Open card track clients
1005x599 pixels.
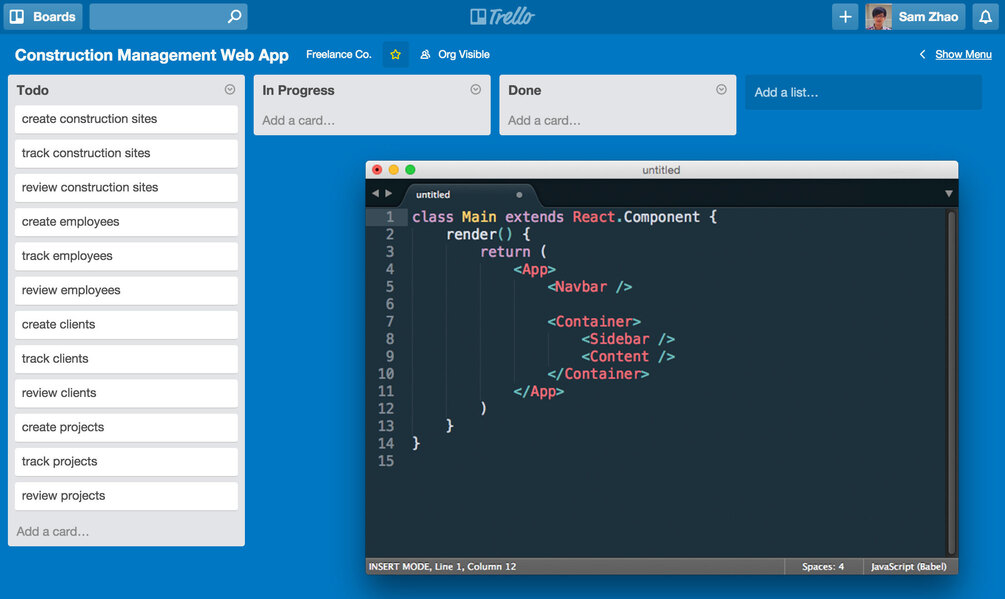coord(126,359)
